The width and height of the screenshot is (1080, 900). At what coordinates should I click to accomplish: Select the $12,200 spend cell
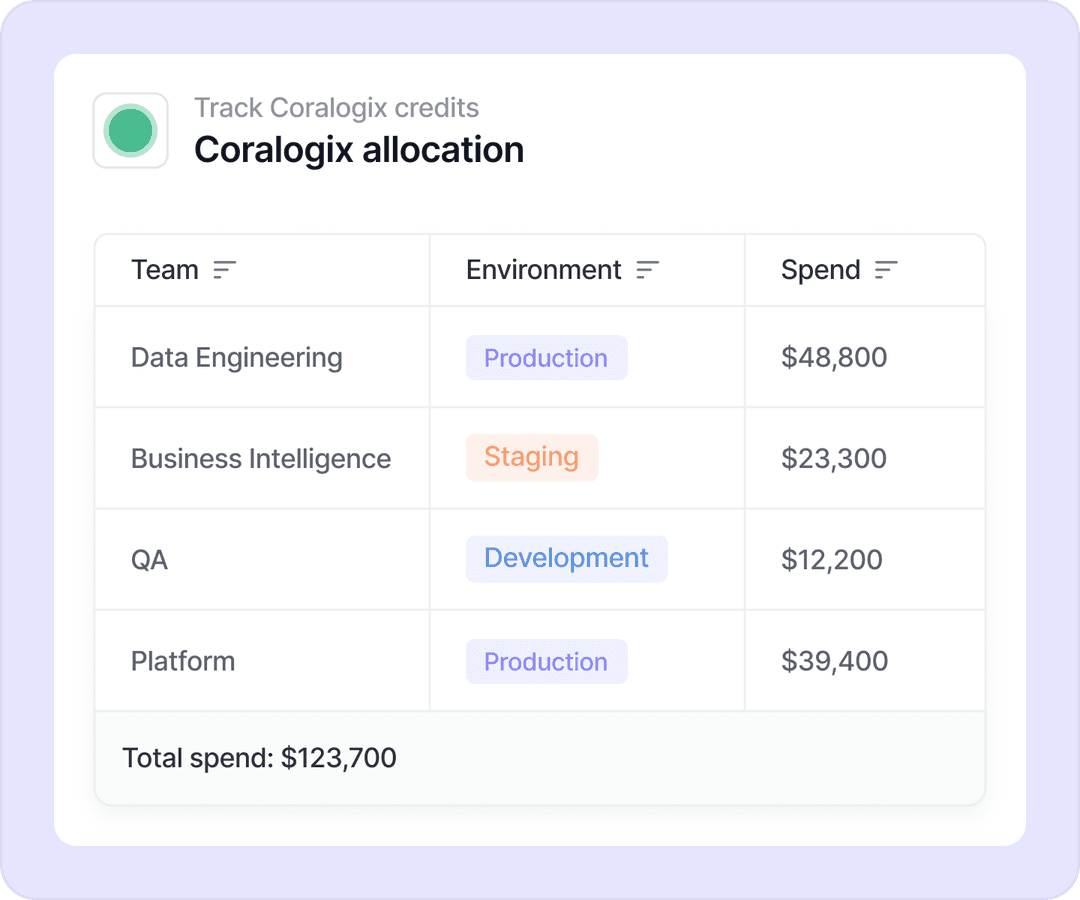coord(832,560)
